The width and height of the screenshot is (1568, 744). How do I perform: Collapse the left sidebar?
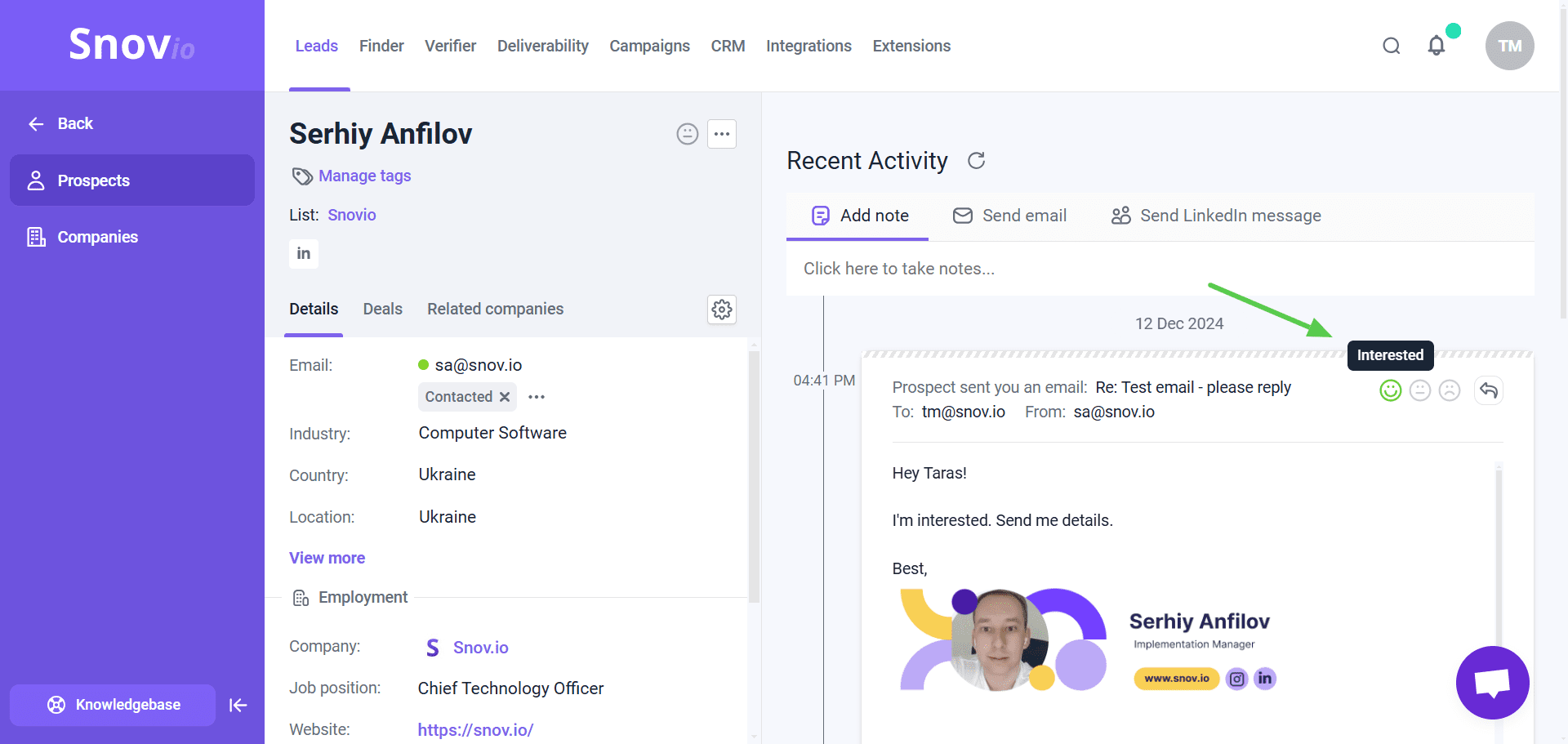coord(238,705)
